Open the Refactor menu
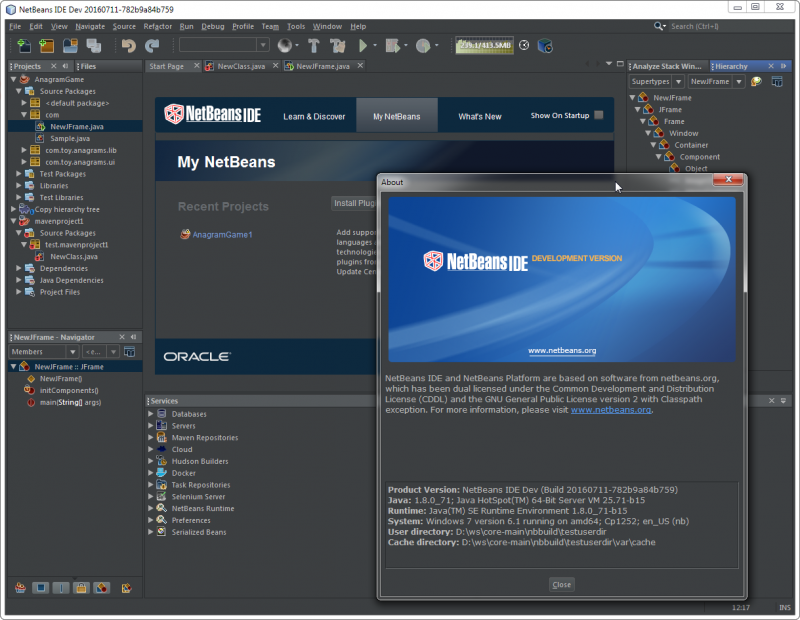This screenshot has height=620, width=800. coord(157,26)
